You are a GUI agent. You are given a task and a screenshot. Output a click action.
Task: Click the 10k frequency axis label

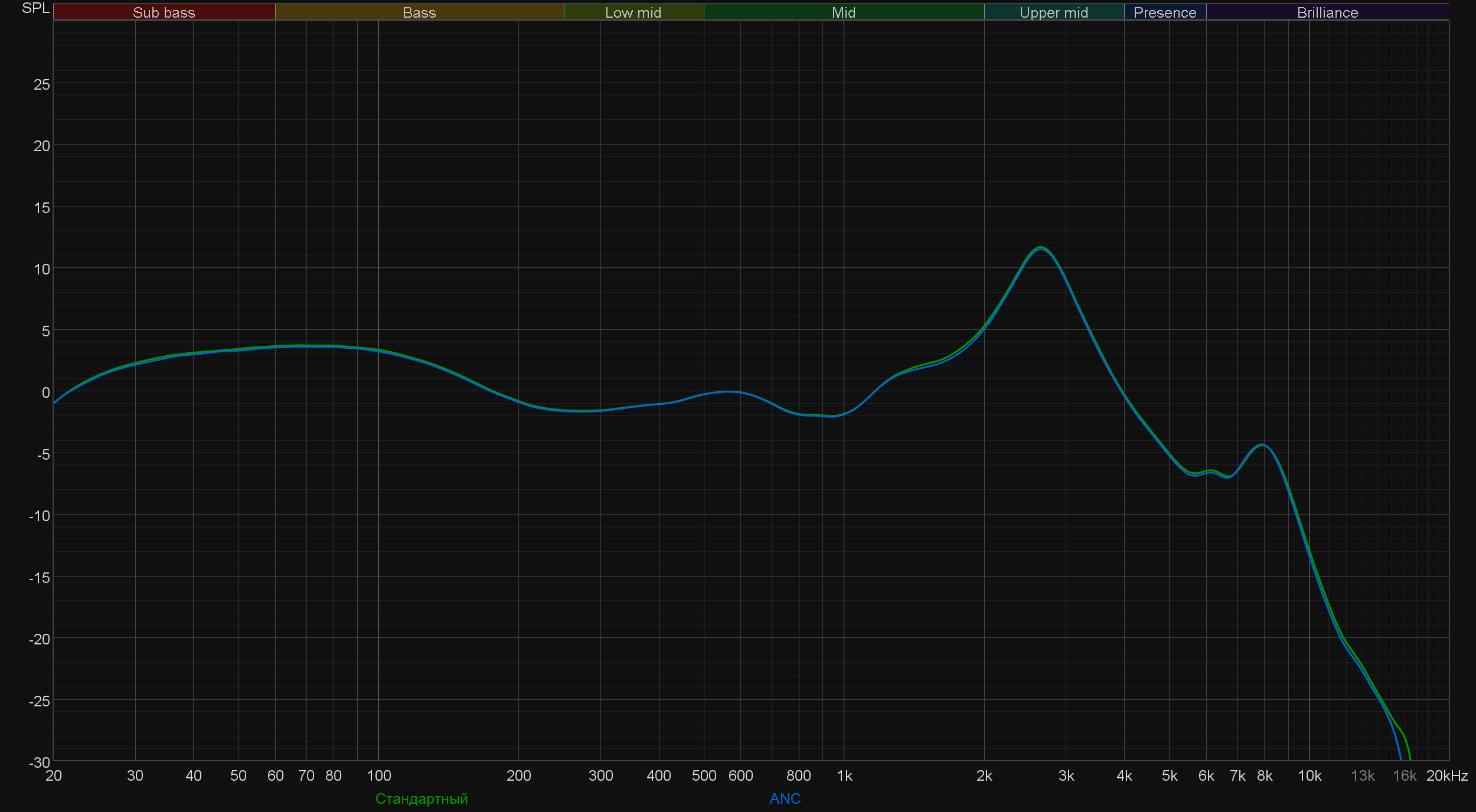tap(1309, 776)
